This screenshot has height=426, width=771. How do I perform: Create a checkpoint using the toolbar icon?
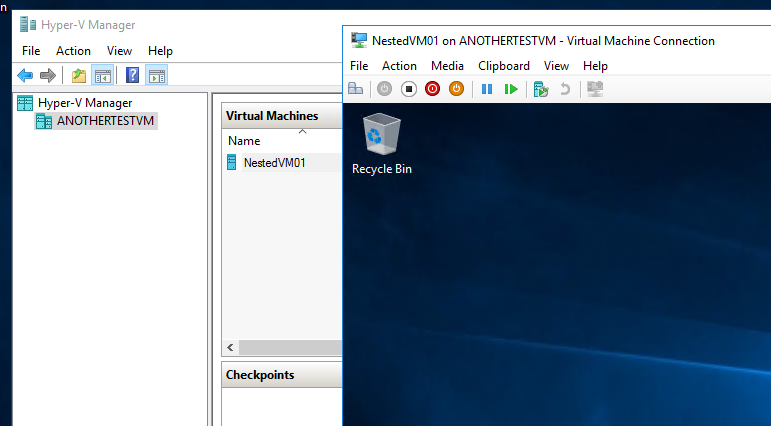pyautogui.click(x=541, y=89)
